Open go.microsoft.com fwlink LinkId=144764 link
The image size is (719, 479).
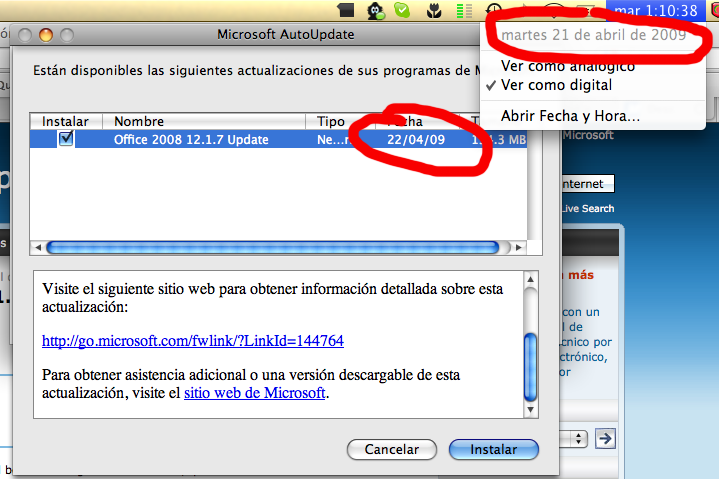(193, 341)
